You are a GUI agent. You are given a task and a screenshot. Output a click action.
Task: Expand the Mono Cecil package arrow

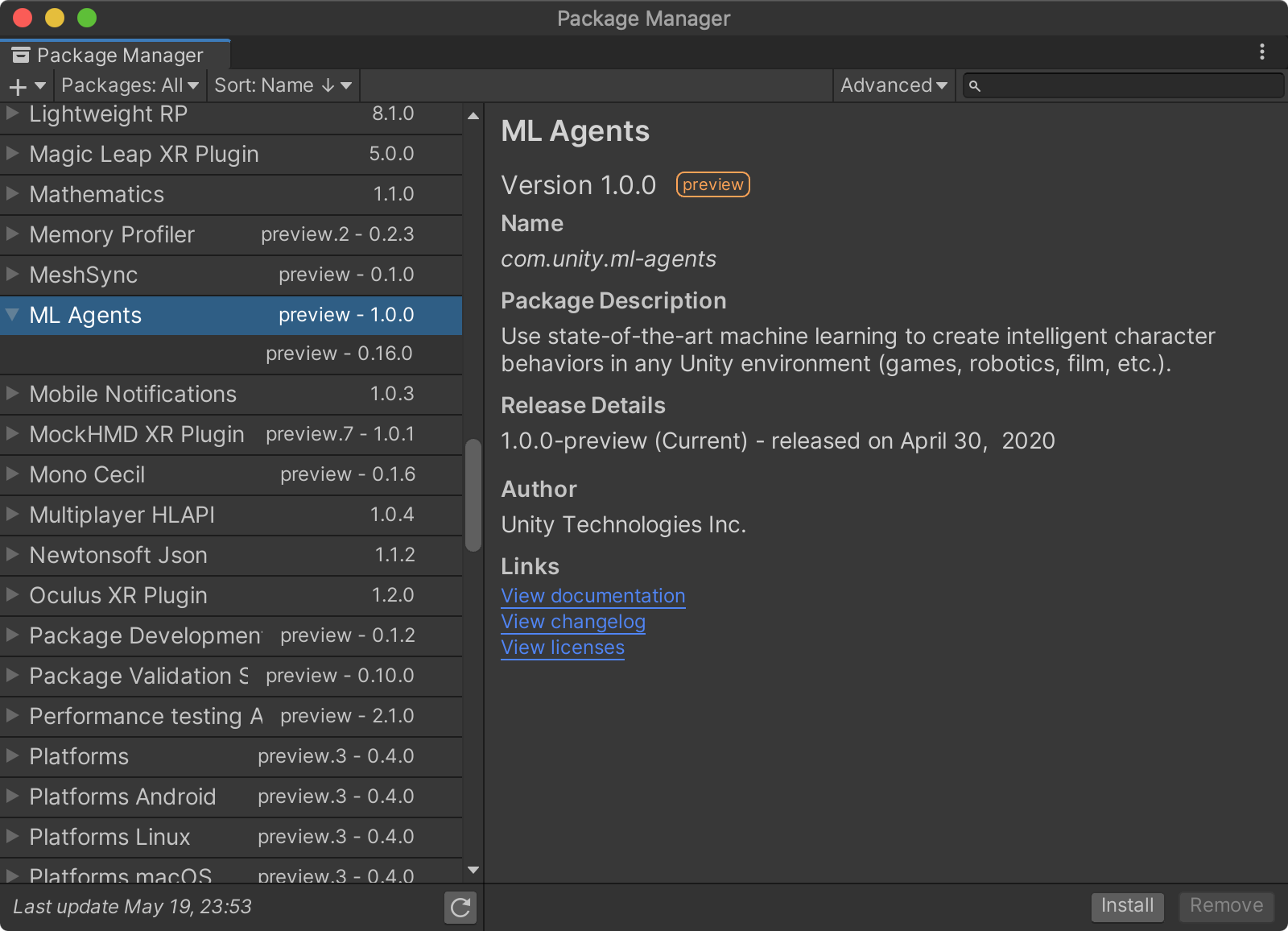[x=12, y=474]
